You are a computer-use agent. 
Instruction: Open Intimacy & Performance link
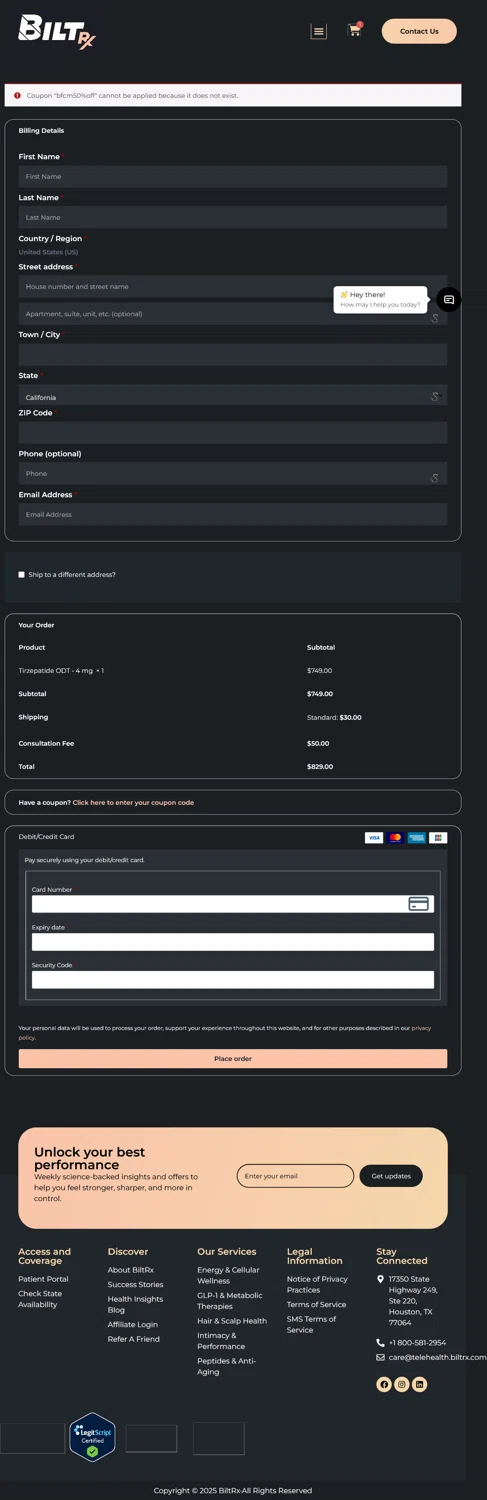coord(221,1341)
